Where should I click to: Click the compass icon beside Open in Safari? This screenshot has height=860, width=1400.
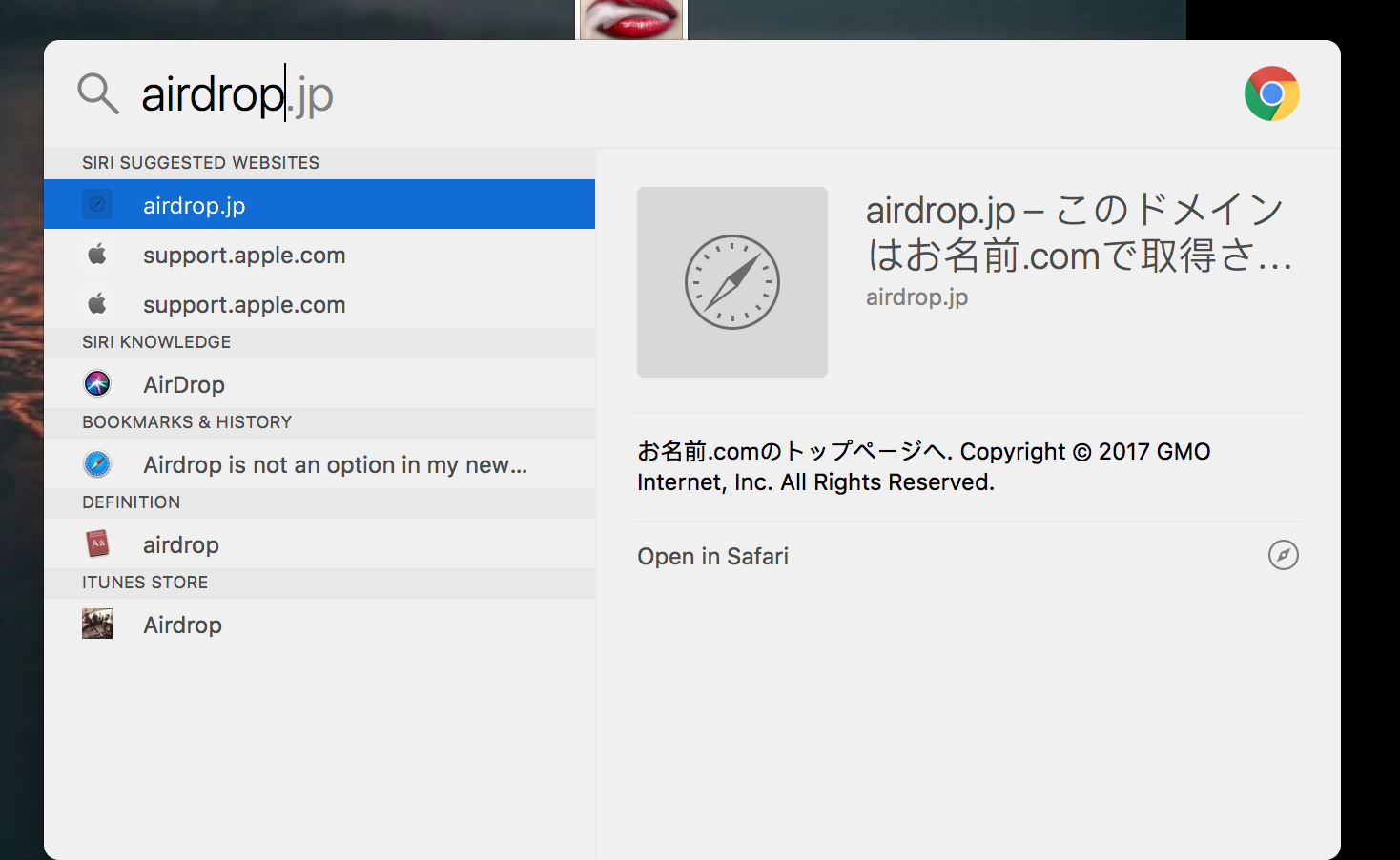pos(1284,555)
